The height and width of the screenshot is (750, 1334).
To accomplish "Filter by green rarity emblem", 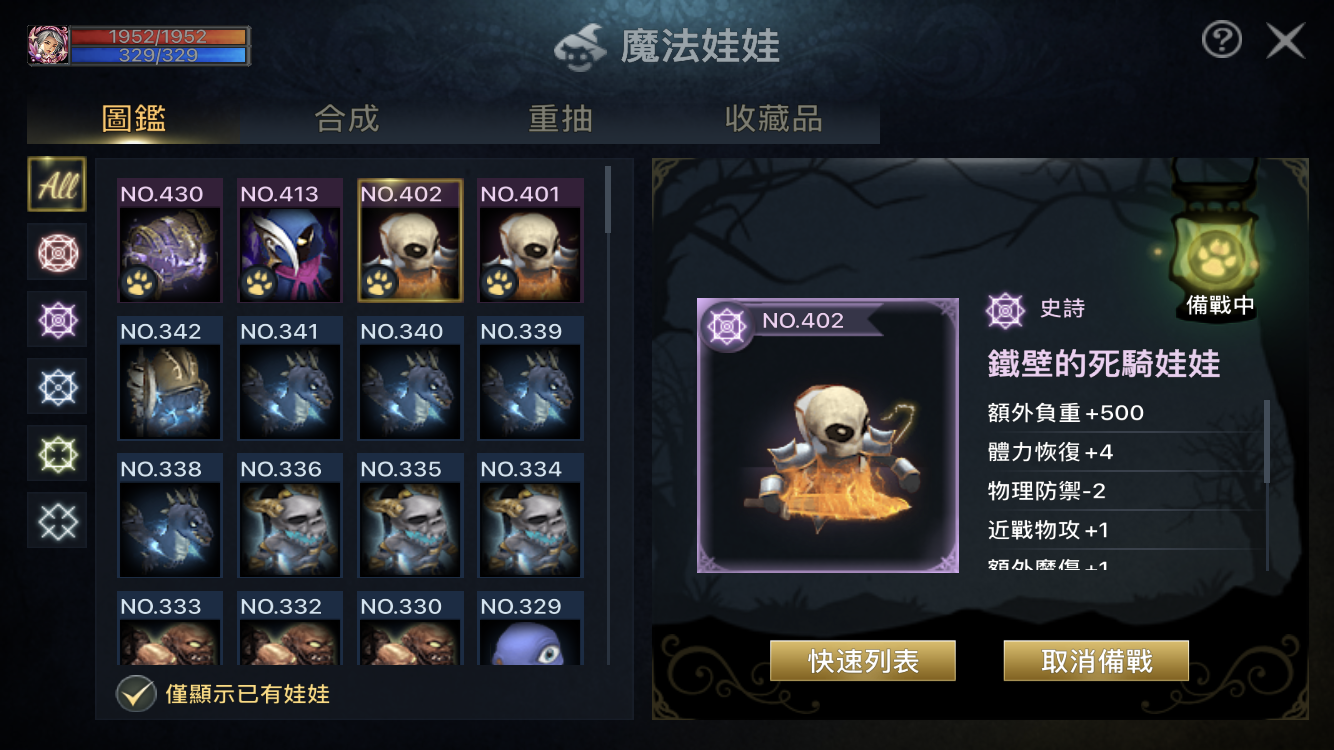I will pyautogui.click(x=57, y=452).
